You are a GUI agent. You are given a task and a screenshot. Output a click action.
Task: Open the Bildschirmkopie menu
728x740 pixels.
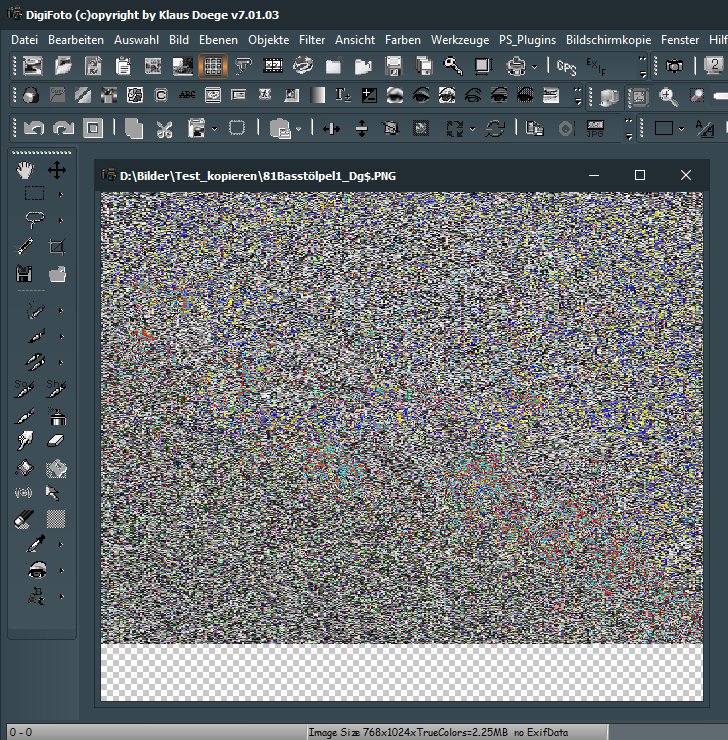609,40
